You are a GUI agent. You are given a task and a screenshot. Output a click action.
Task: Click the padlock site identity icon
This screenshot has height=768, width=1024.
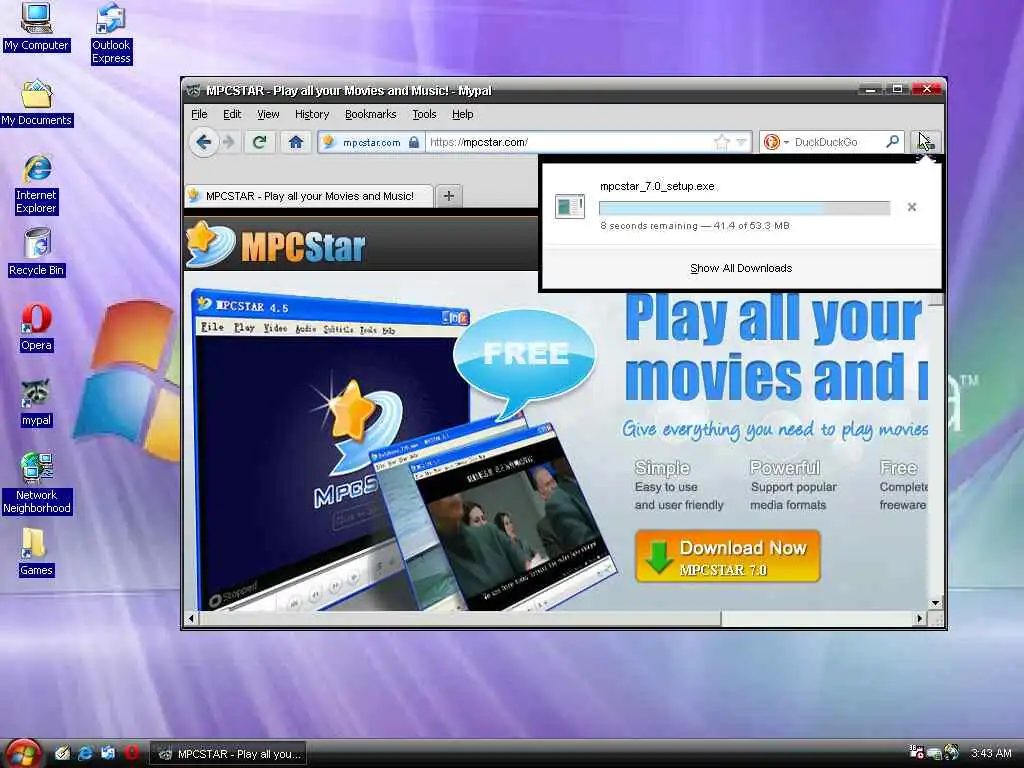pos(413,142)
